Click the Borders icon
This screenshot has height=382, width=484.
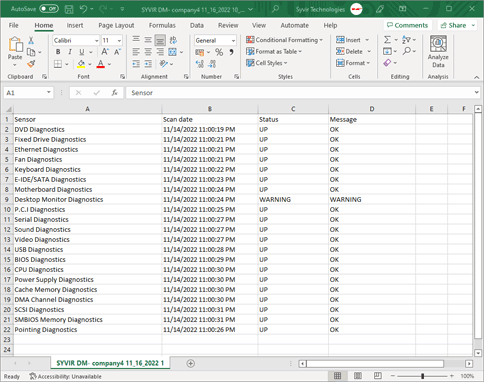58,64
